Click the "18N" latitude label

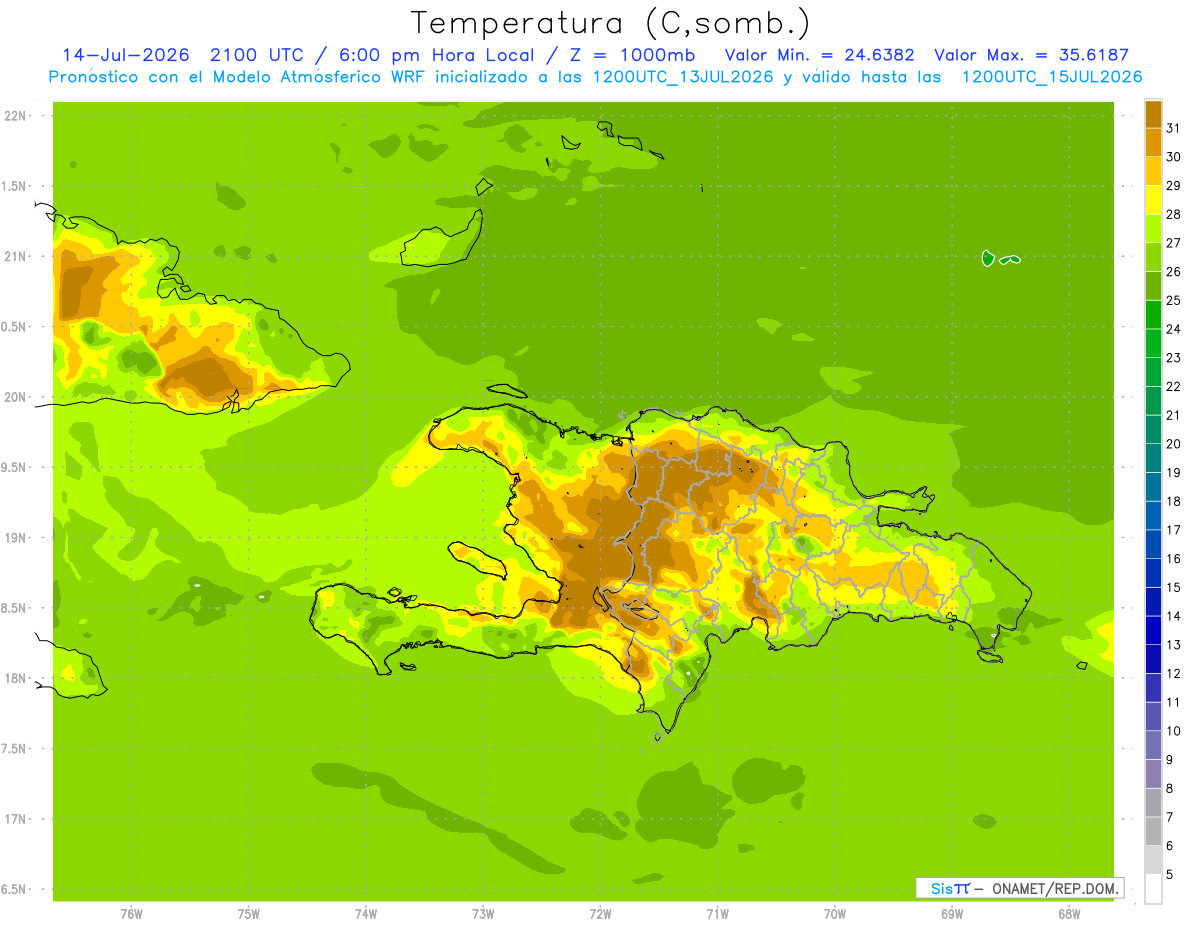[x=16, y=678]
